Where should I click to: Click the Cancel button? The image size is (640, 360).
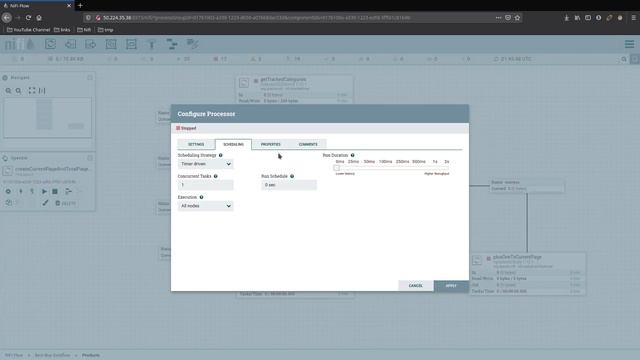tap(416, 286)
